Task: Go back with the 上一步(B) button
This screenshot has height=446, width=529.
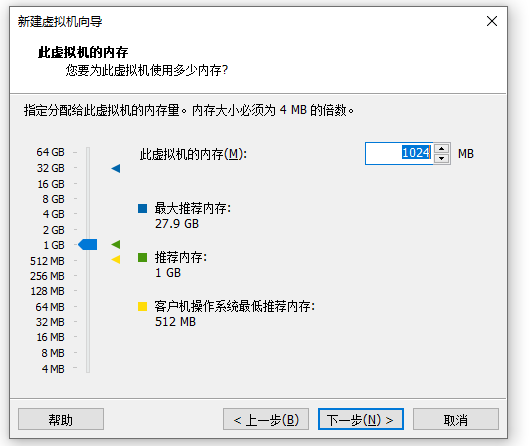Action: tap(266, 419)
